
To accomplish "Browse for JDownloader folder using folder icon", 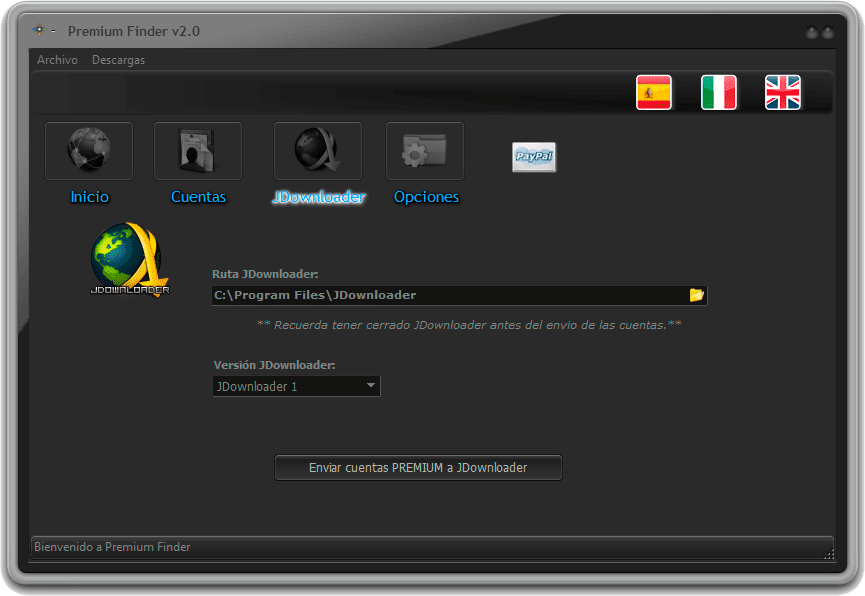I will click(x=697, y=295).
